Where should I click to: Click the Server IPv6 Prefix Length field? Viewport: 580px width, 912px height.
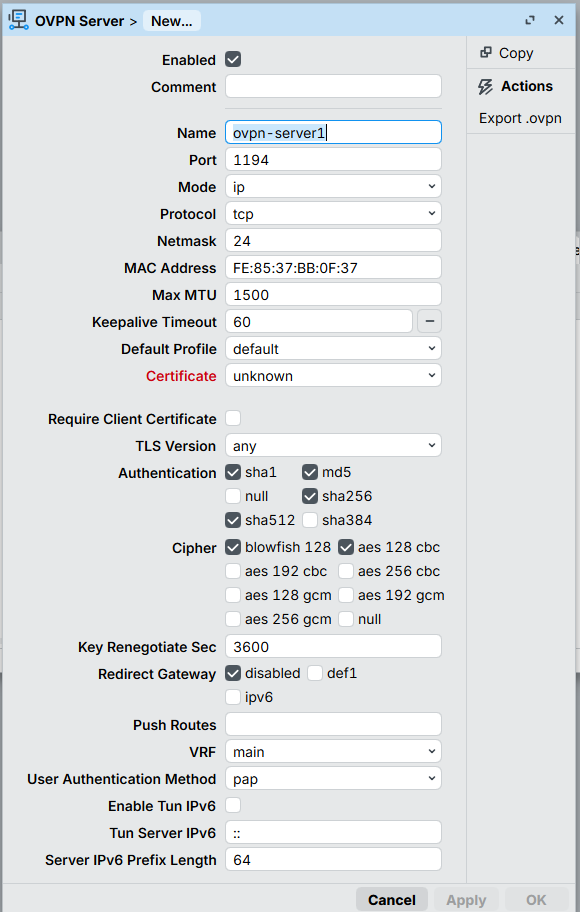pyautogui.click(x=333, y=860)
